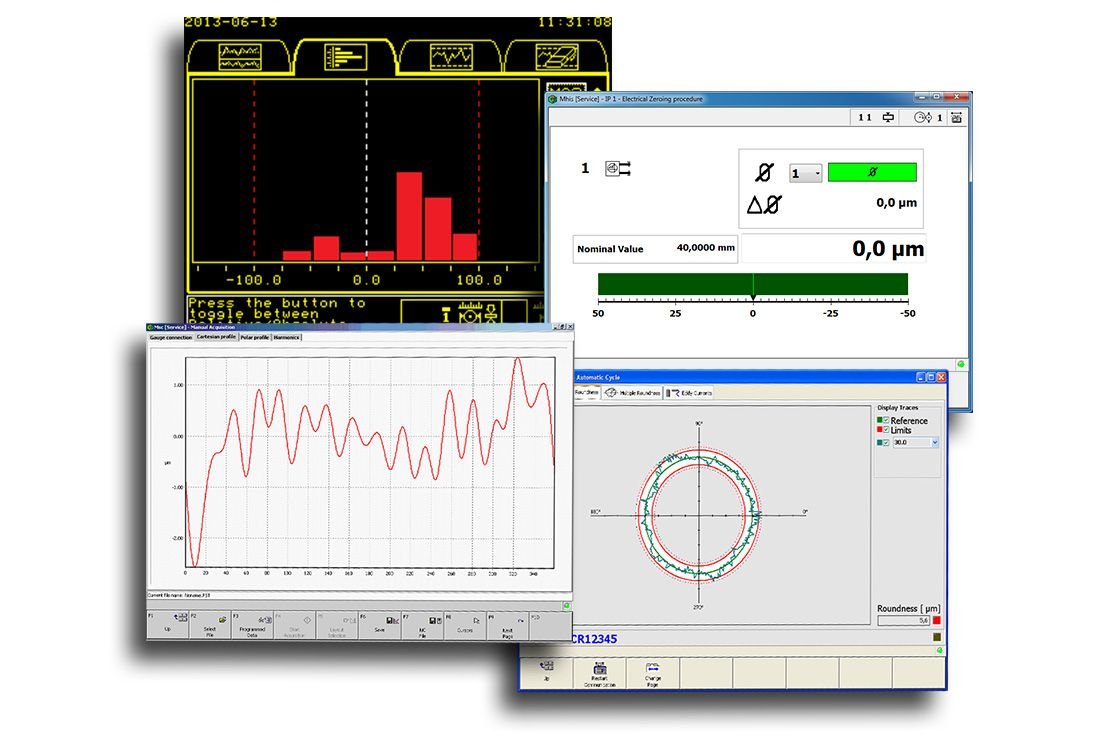This screenshot has width=1100, height=733.
Task: Click the red swatch next to Roundness value
Action: coord(936,621)
